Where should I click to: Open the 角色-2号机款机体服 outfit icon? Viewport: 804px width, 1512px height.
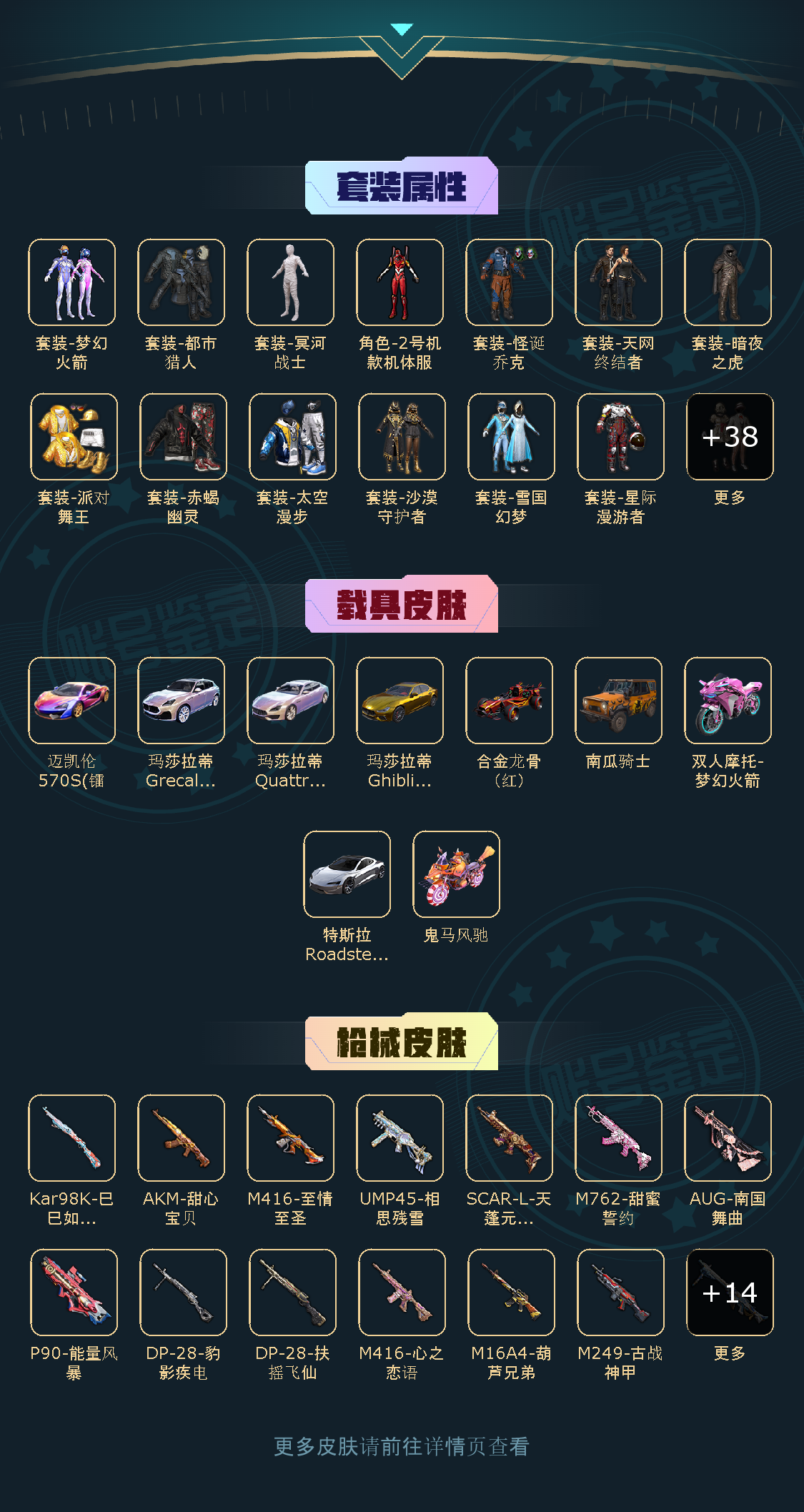399,282
